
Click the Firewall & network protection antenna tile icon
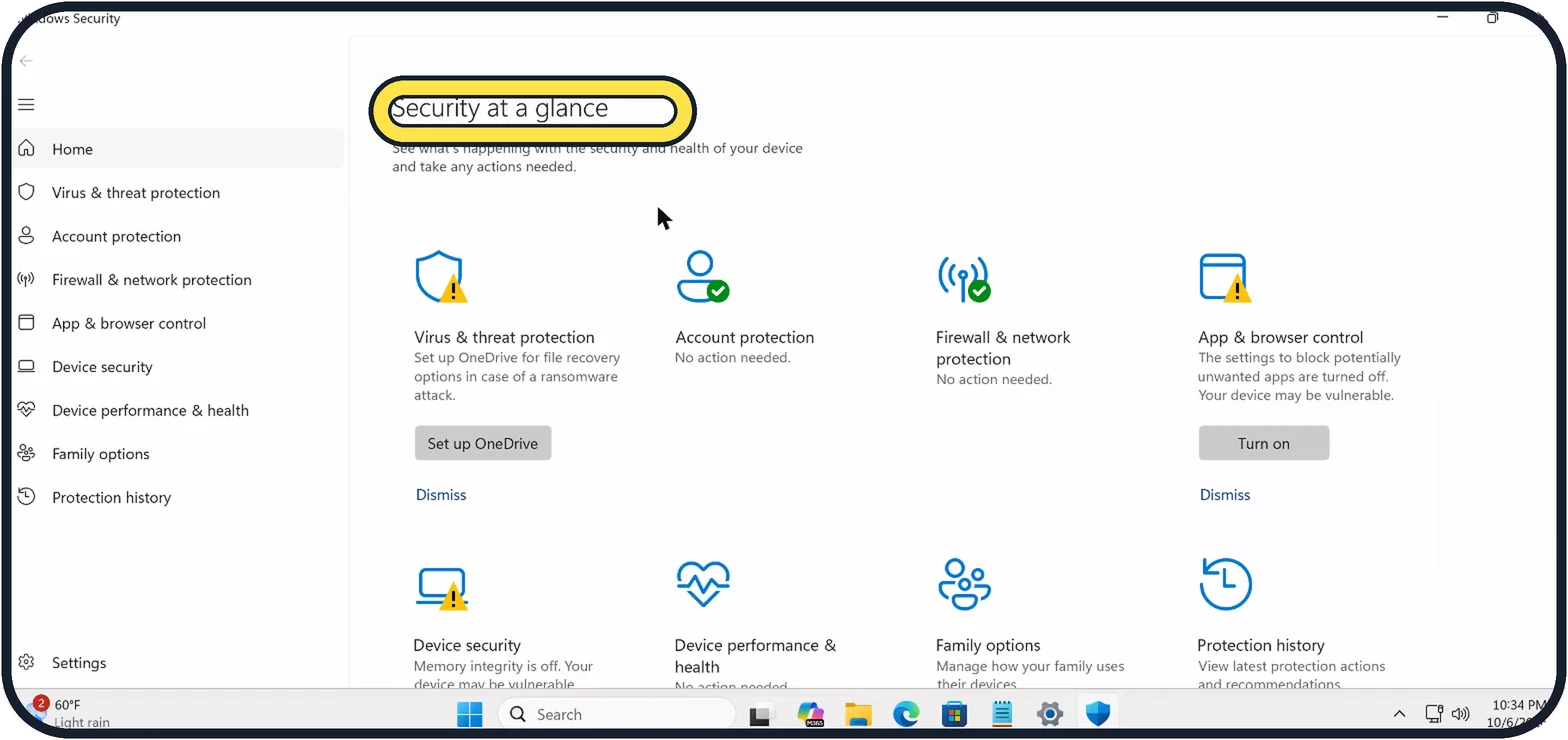(x=964, y=278)
